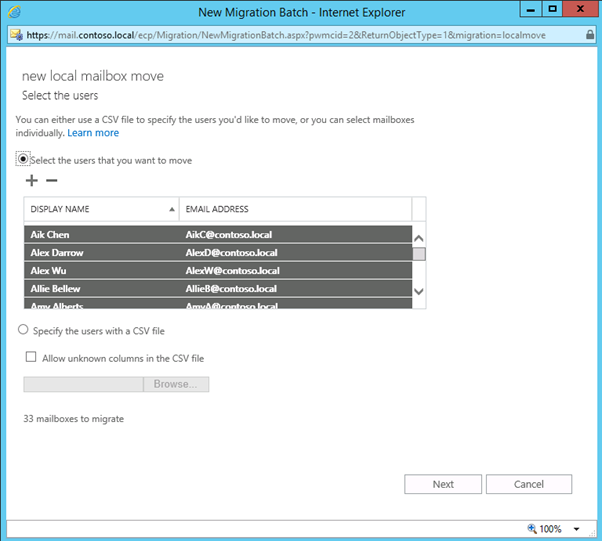This screenshot has height=541, width=602.
Task: Click the mail site icon in address bar
Action: [17, 35]
